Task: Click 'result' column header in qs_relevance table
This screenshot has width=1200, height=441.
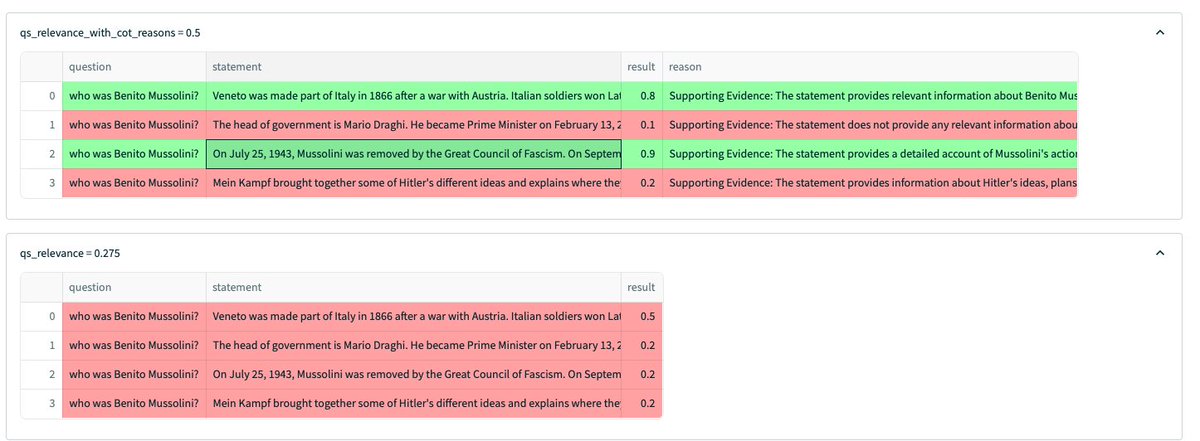Action: tap(641, 287)
